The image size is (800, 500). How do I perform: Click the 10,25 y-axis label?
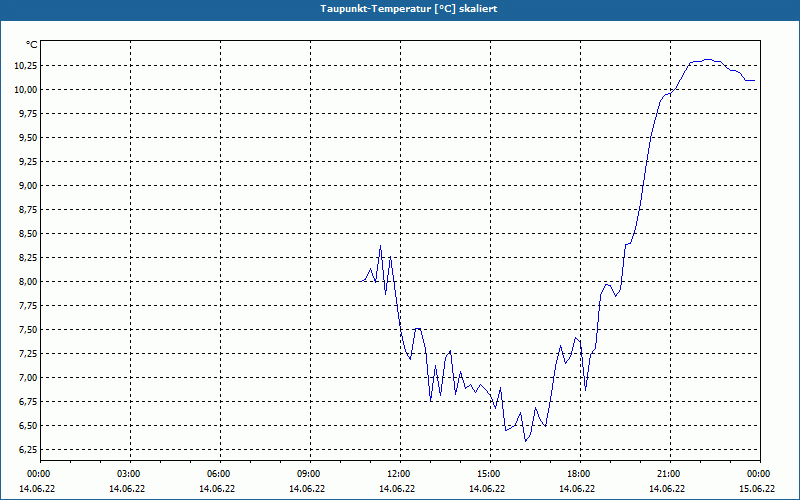[x=26, y=66]
